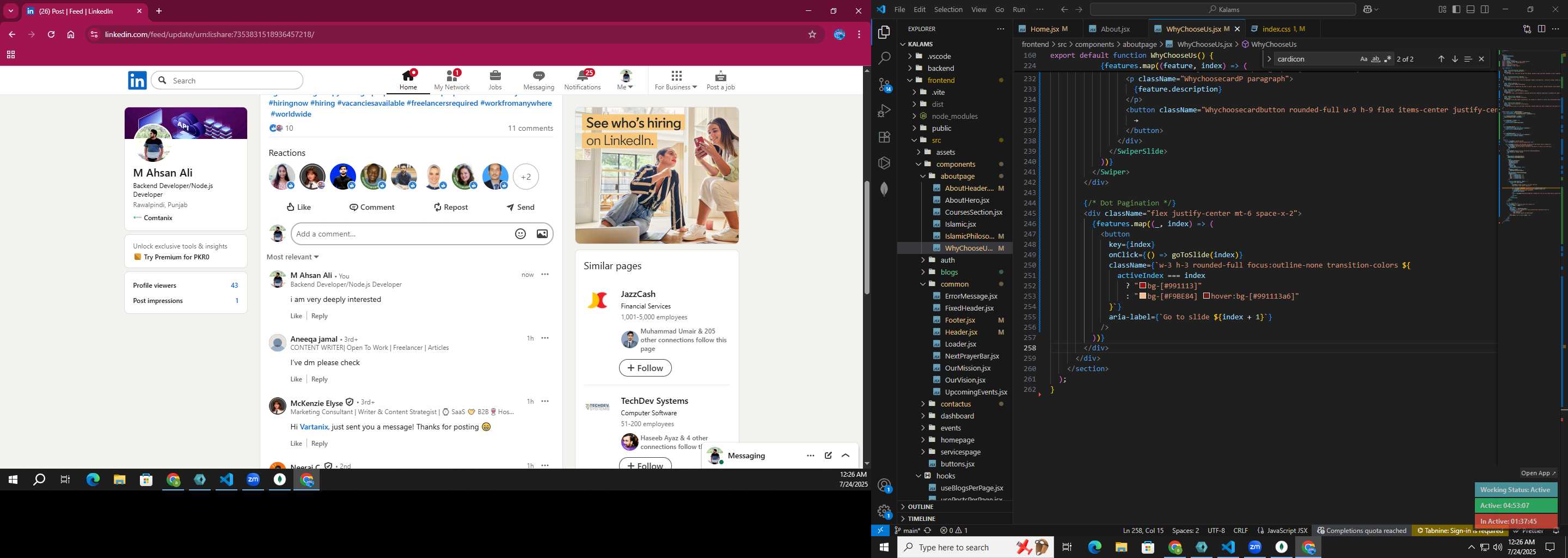The width and height of the screenshot is (1568, 558).
Task: Open the File menu in VS Code
Action: pyautogui.click(x=899, y=9)
